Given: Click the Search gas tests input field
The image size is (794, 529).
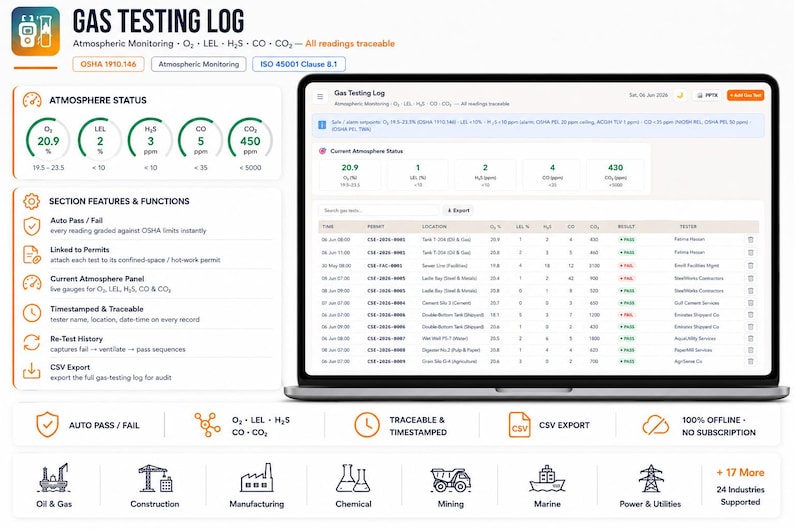Looking at the screenshot, I should click(x=378, y=210).
